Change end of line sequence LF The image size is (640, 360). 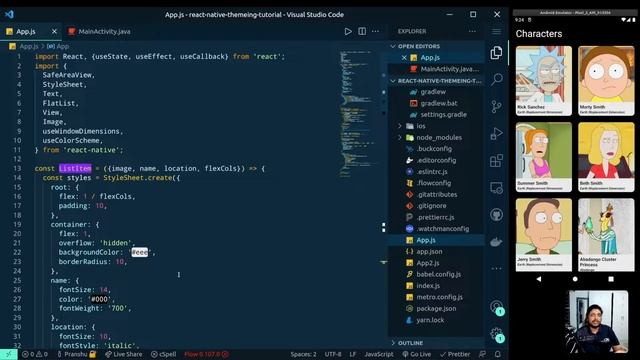click(x=353, y=354)
